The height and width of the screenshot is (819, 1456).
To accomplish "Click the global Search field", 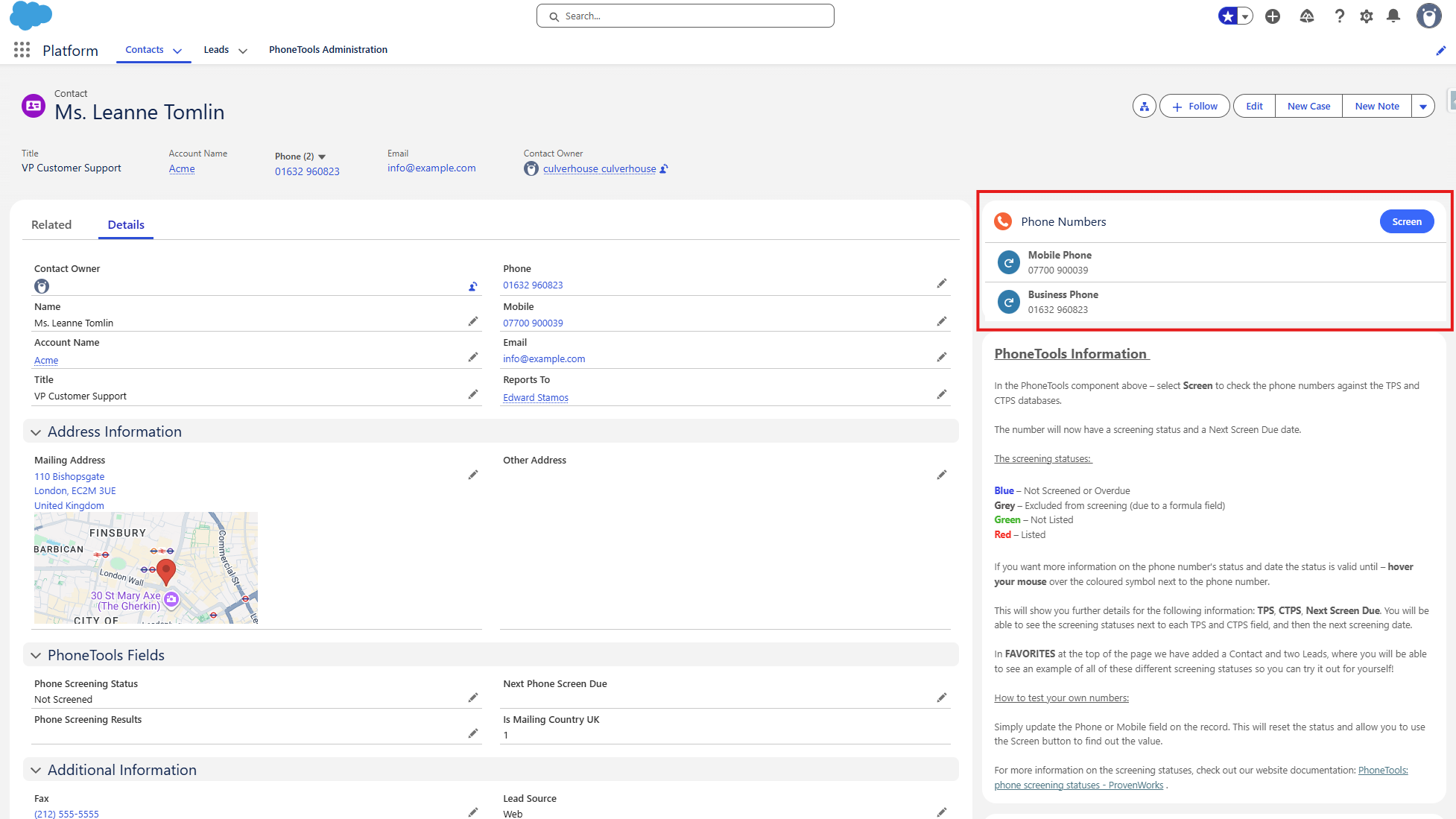I will [685, 16].
